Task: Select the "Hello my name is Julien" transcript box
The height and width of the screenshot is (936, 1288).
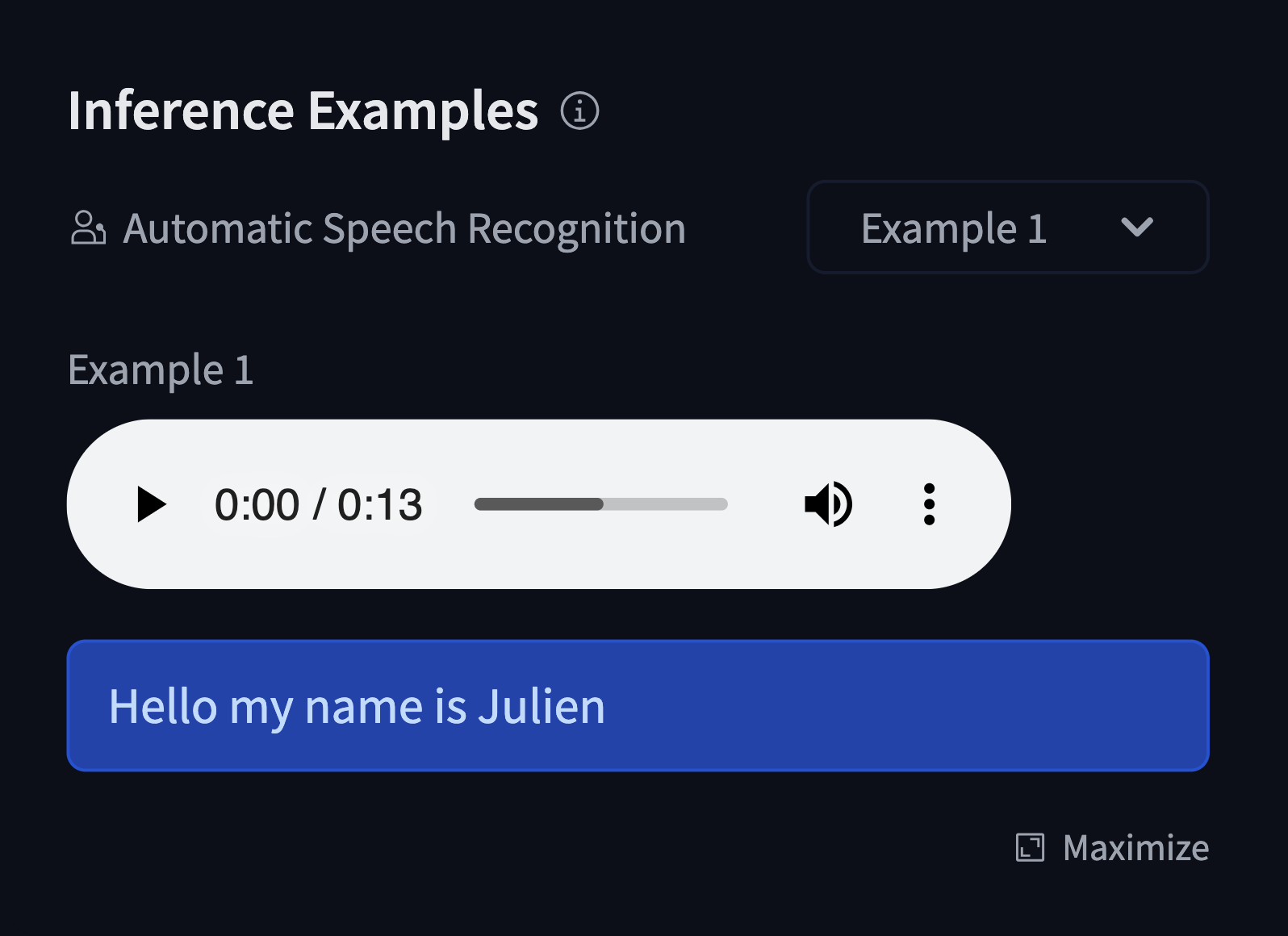Action: (638, 706)
